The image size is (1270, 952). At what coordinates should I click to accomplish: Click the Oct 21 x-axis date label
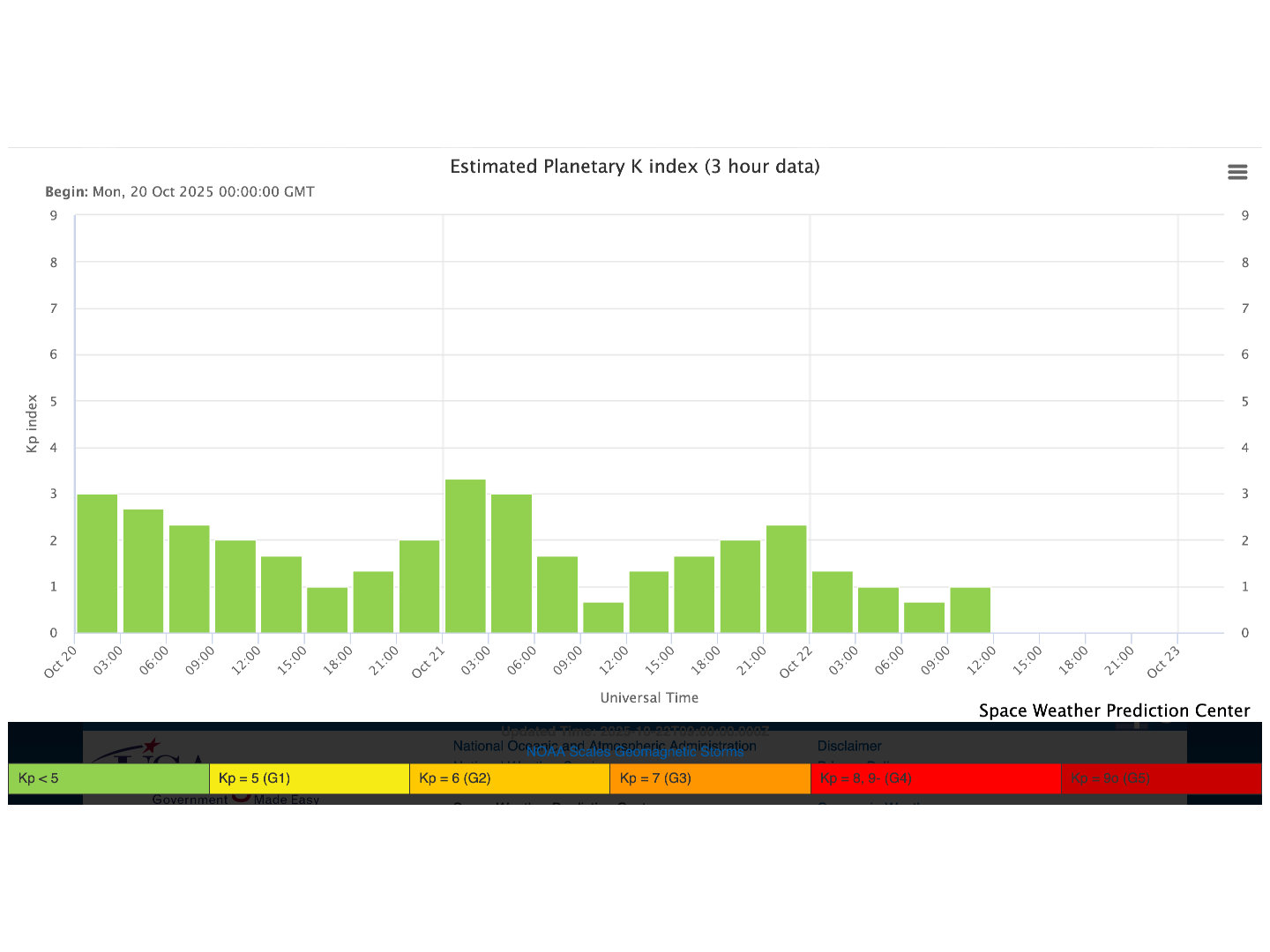click(x=429, y=662)
